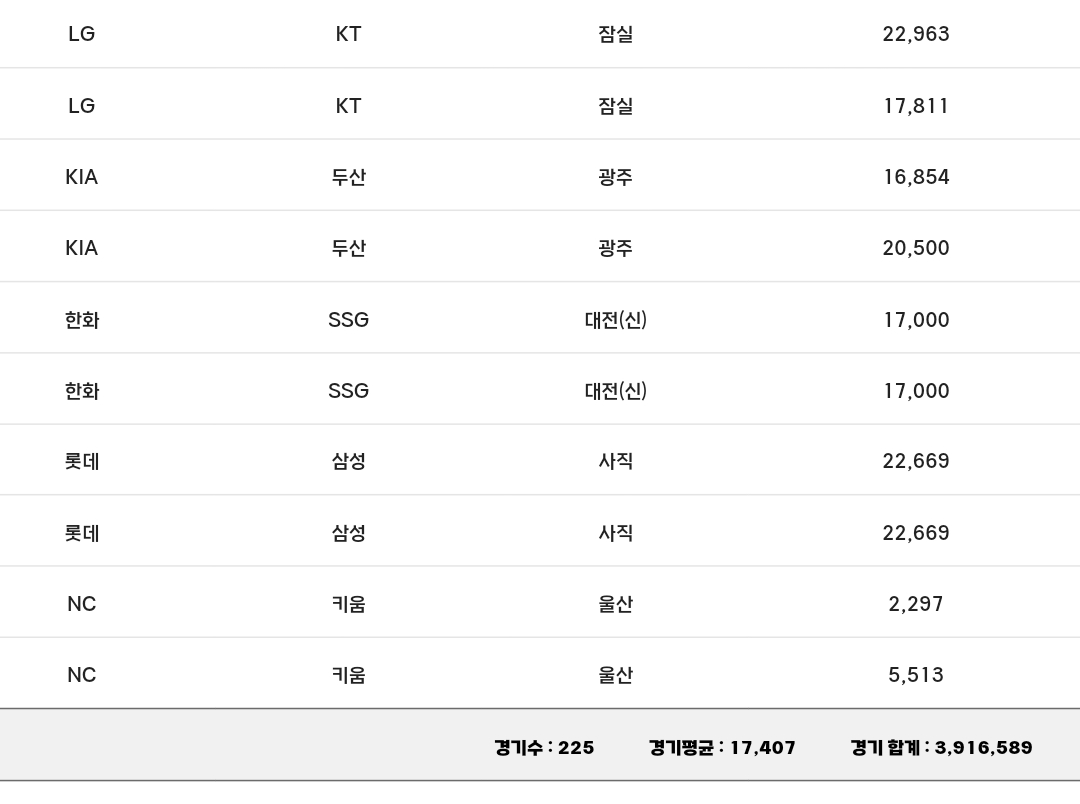Select 광주 in the 16,854 attendance row
Image resolution: width=1080 pixels, height=804 pixels.
coord(616,177)
